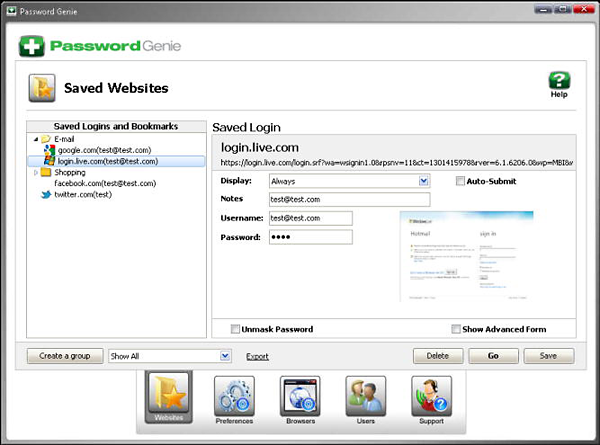Select twitter.com(test) entry

click(83, 194)
